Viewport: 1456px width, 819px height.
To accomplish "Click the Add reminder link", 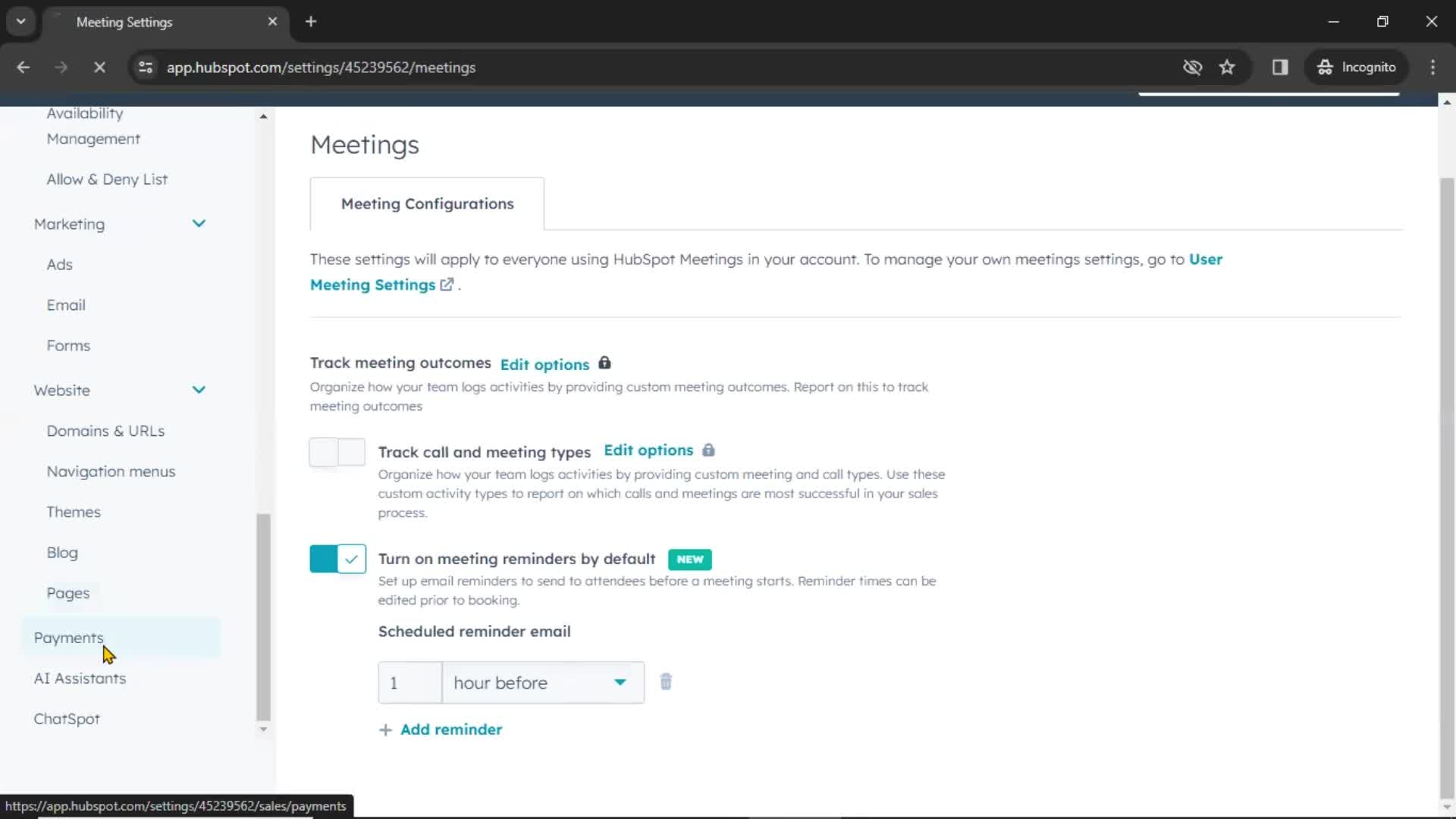I will (x=451, y=728).
